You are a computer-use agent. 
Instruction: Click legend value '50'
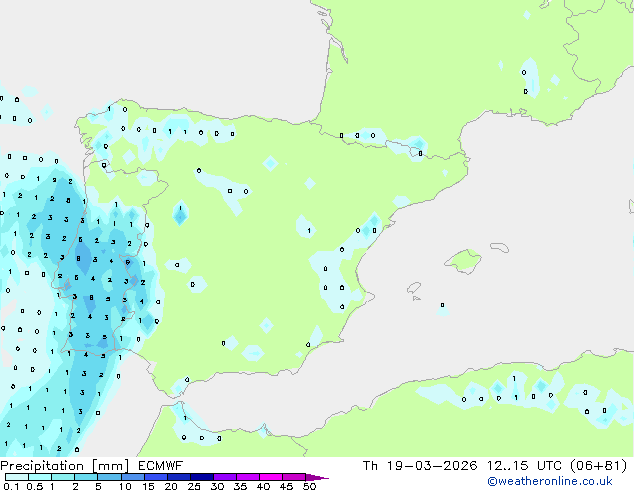click(x=309, y=486)
